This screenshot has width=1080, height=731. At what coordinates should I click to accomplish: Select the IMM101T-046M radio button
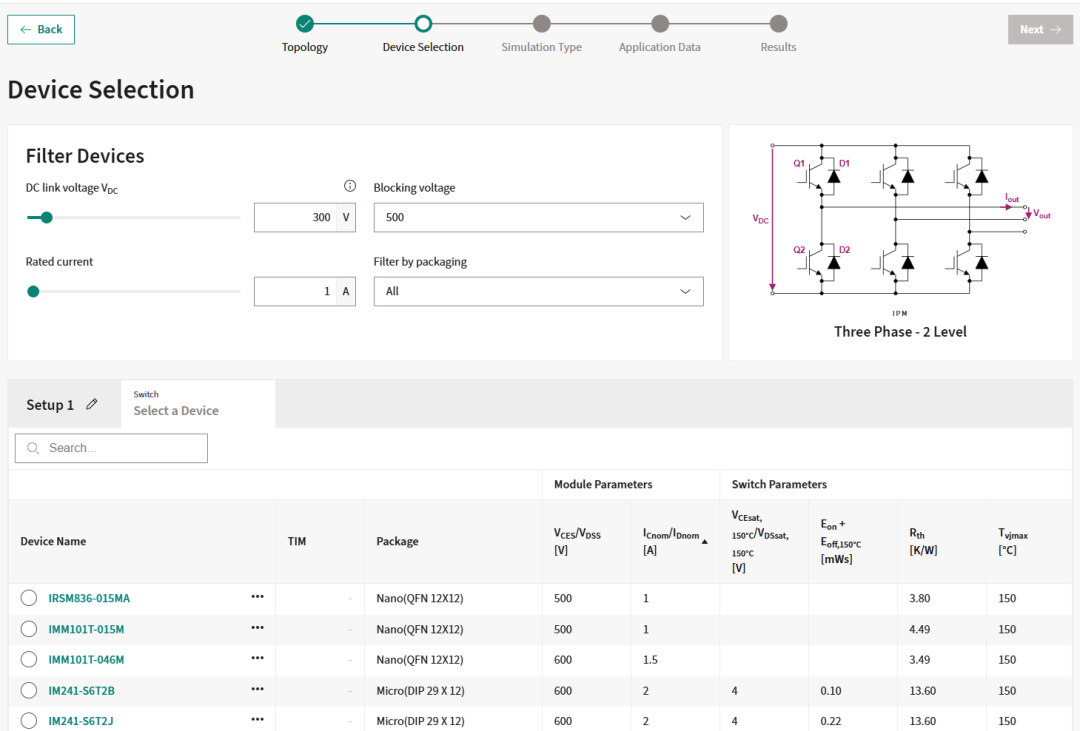pyautogui.click(x=29, y=659)
